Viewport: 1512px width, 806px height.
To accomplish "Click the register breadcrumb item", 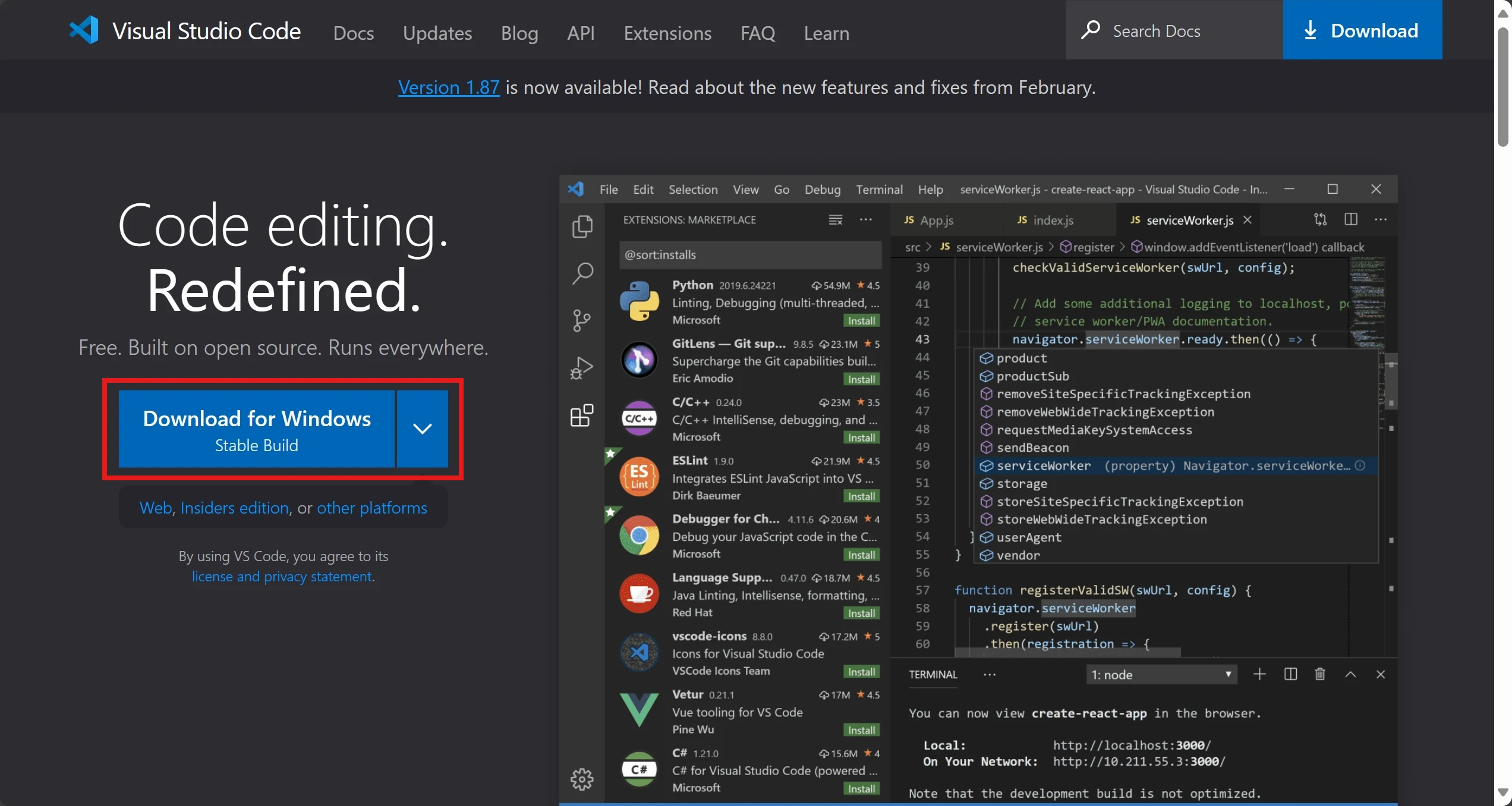I will tap(1087, 247).
